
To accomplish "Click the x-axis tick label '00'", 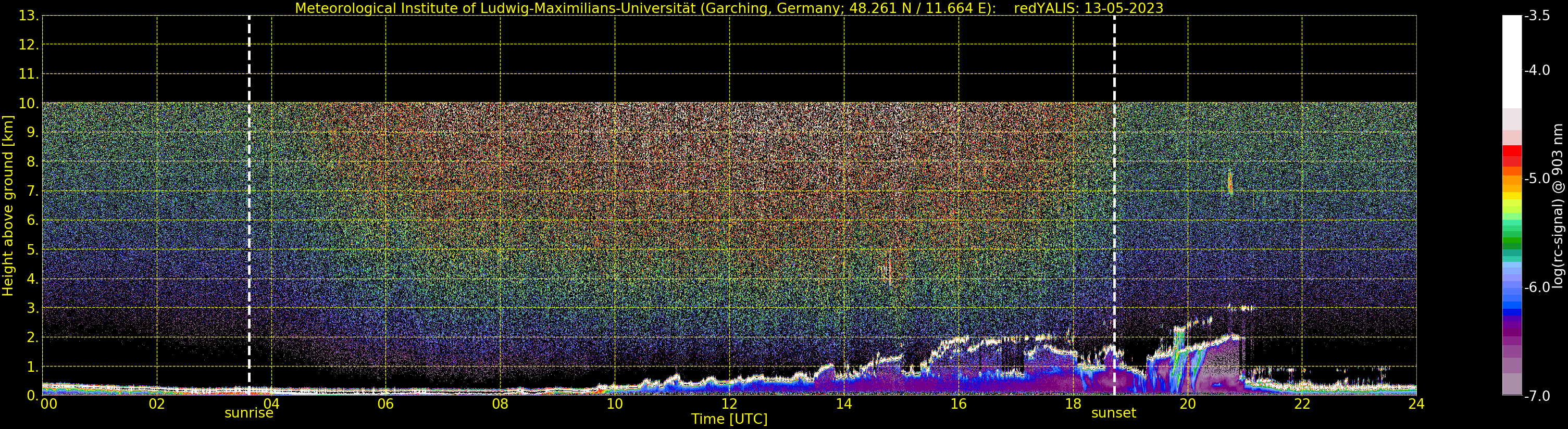I will [48, 404].
